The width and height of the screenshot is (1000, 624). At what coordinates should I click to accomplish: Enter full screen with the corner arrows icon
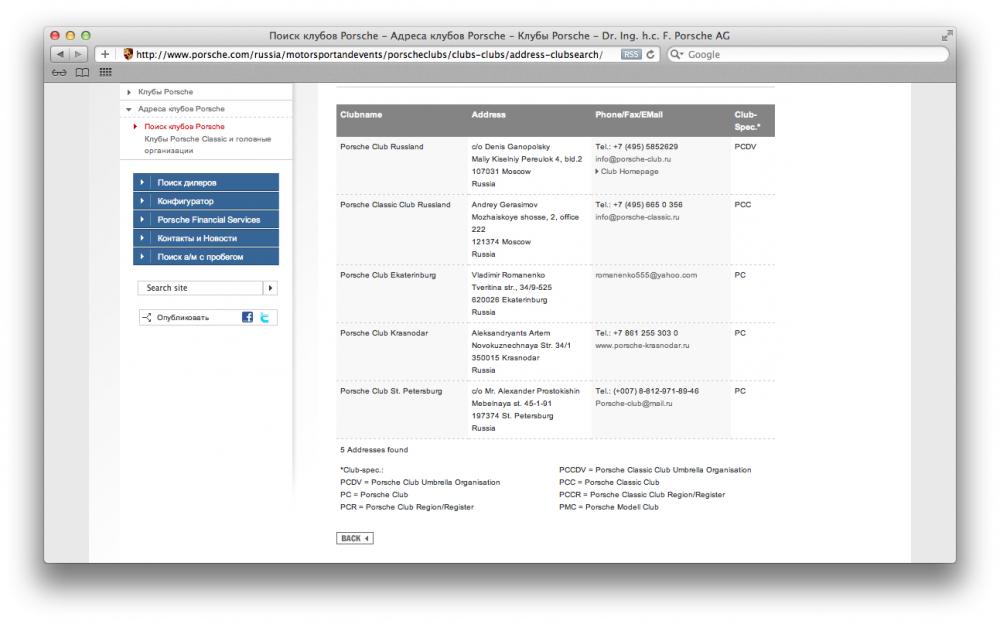946,36
